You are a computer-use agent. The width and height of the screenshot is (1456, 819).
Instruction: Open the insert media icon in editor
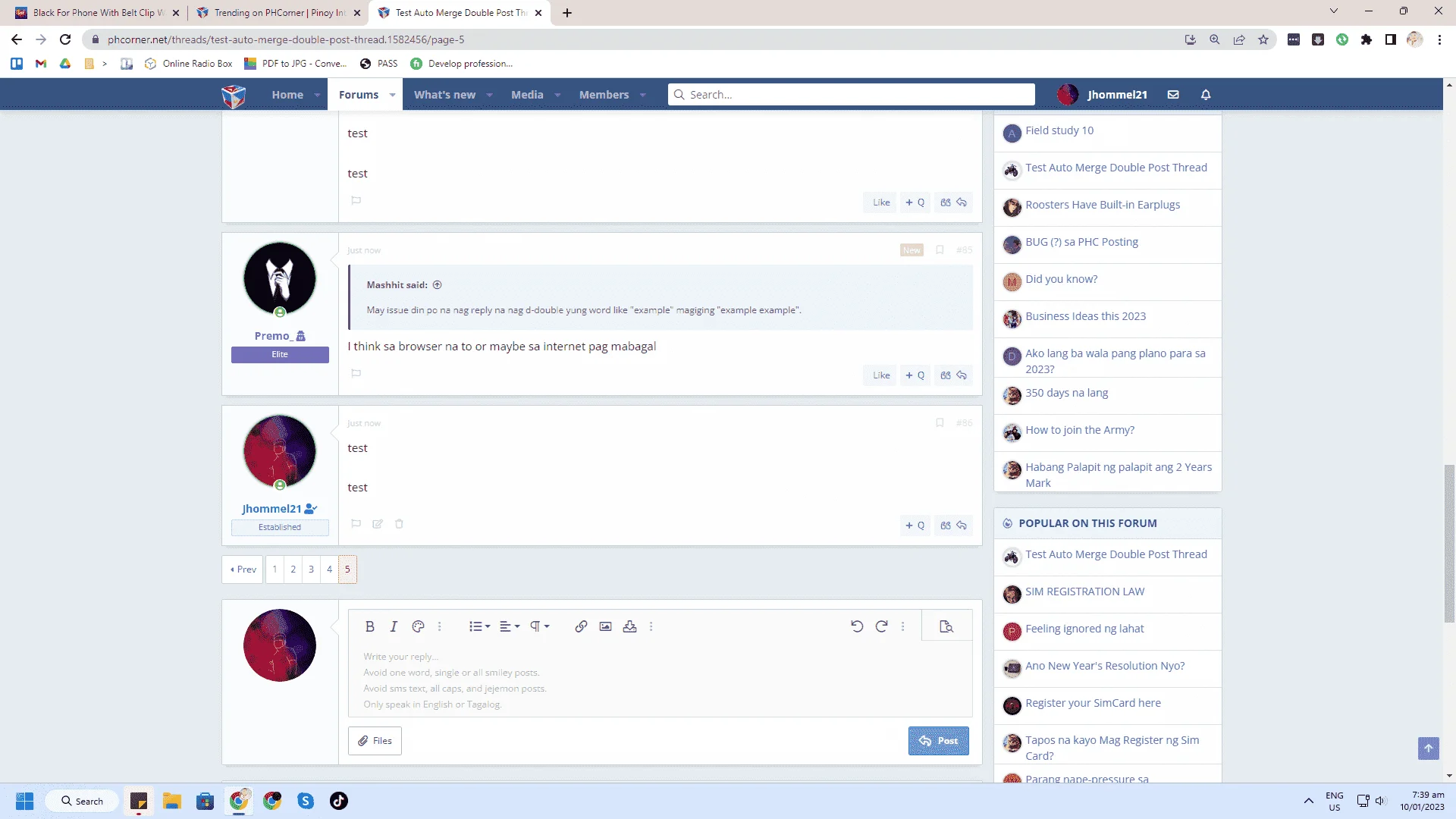[629, 626]
